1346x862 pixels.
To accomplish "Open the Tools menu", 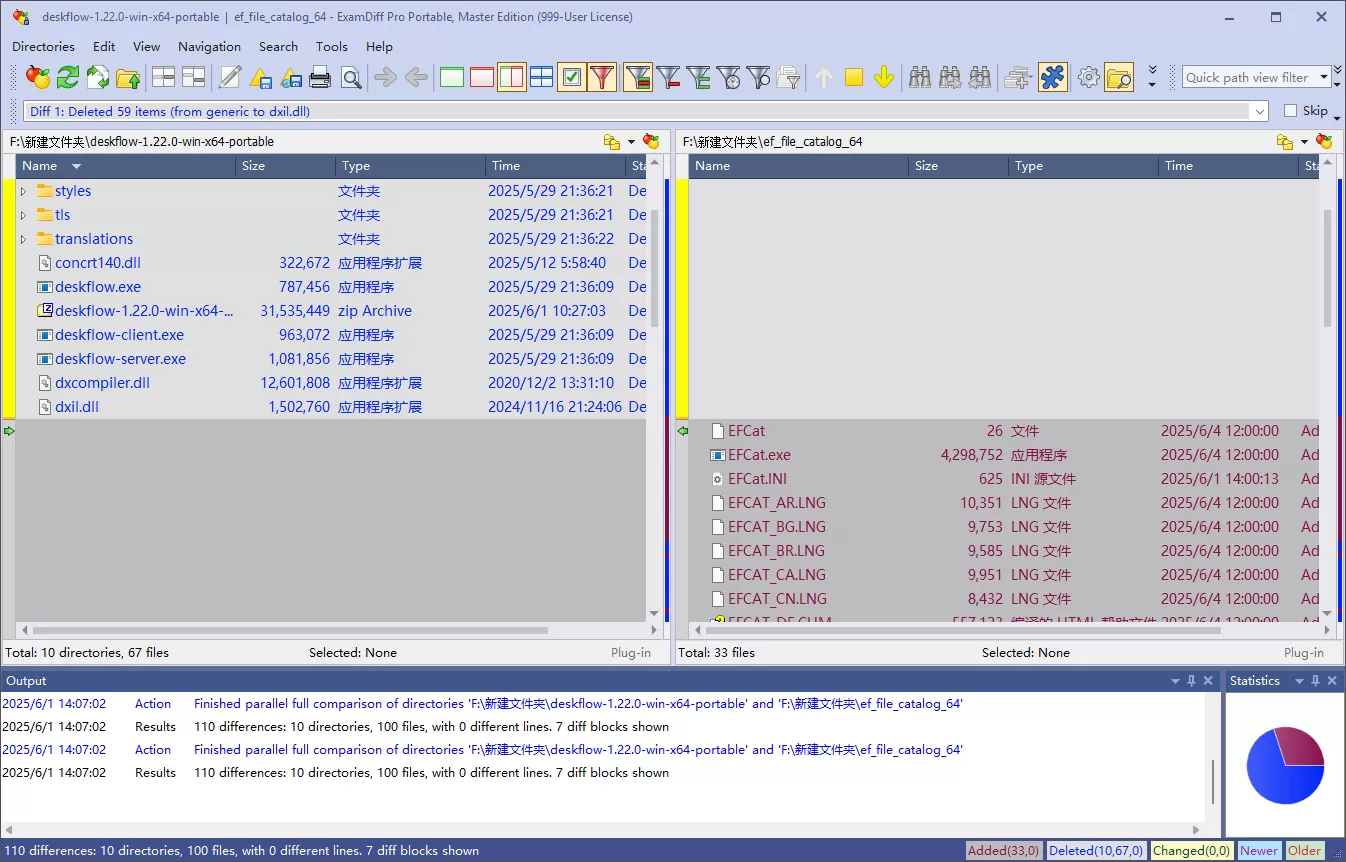I will pos(331,46).
